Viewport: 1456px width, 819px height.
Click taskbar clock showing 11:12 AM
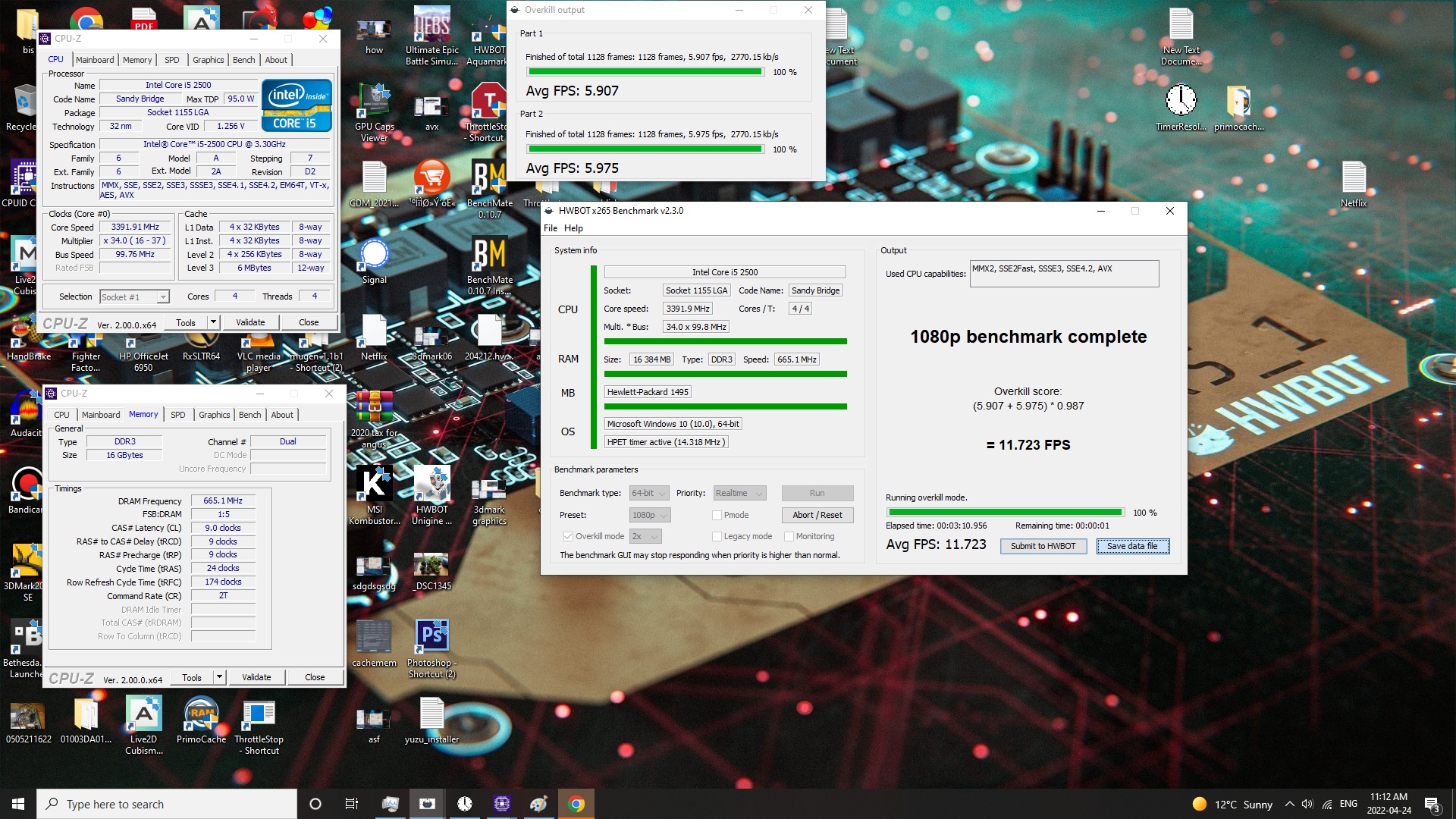(1389, 804)
